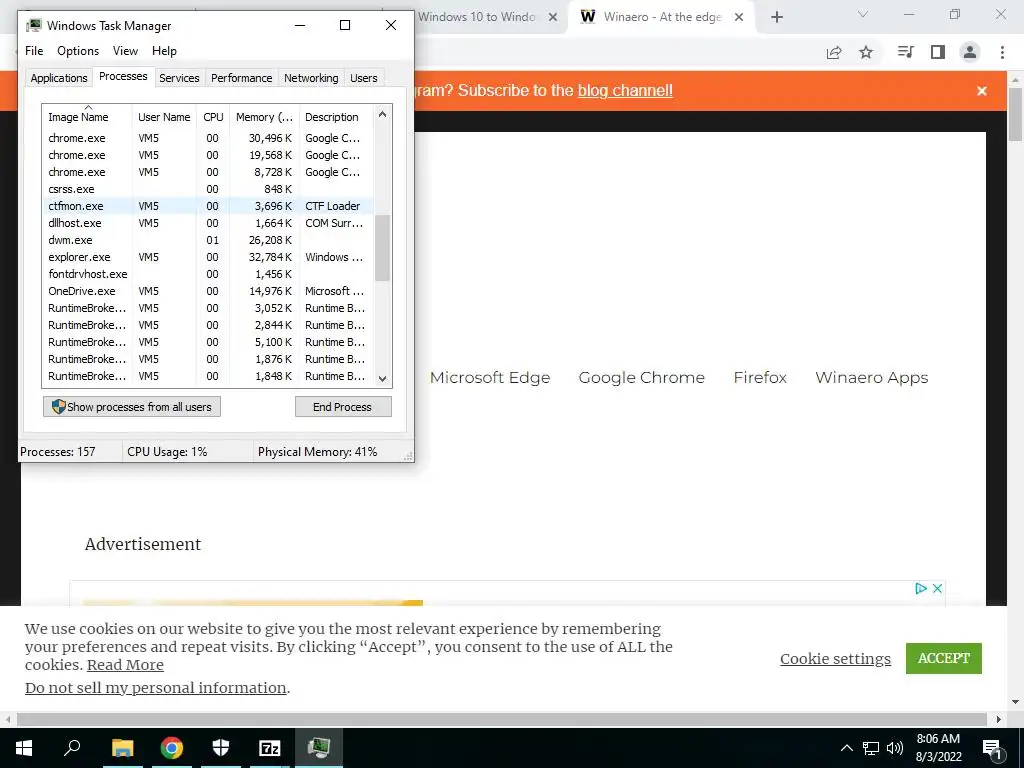The width and height of the screenshot is (1024, 768).
Task: Open Microsoft Edge category on Winaero
Action: pyautogui.click(x=490, y=377)
